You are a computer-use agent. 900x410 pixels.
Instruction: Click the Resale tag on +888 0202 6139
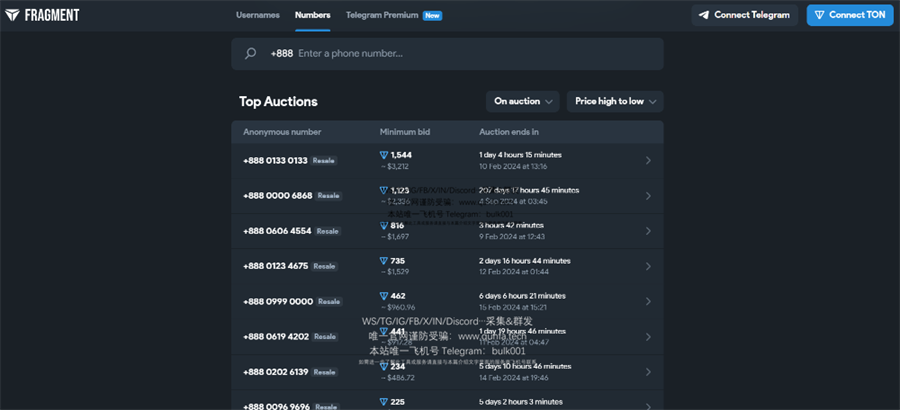point(324,372)
